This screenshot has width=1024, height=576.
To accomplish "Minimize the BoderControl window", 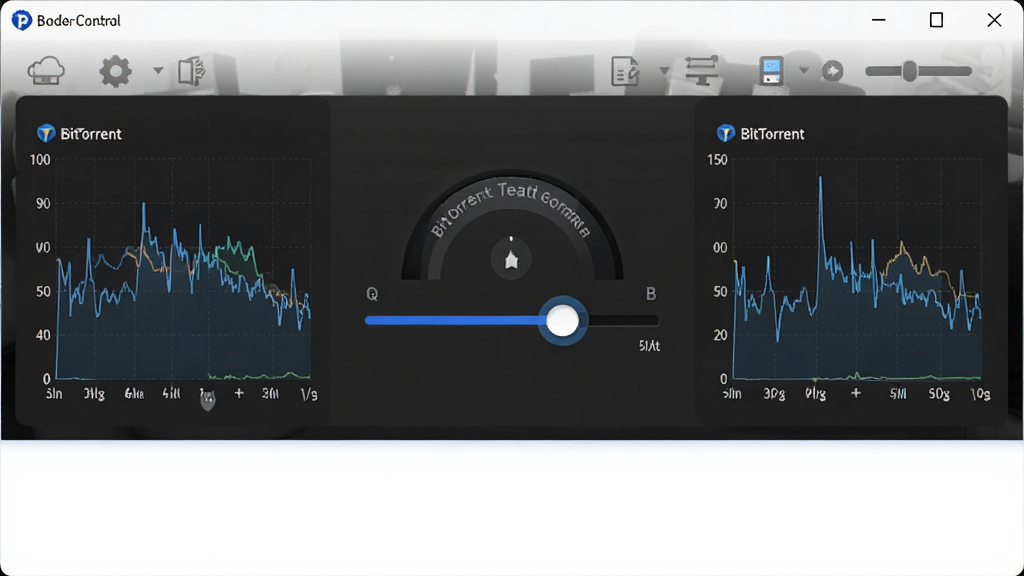I will (879, 20).
